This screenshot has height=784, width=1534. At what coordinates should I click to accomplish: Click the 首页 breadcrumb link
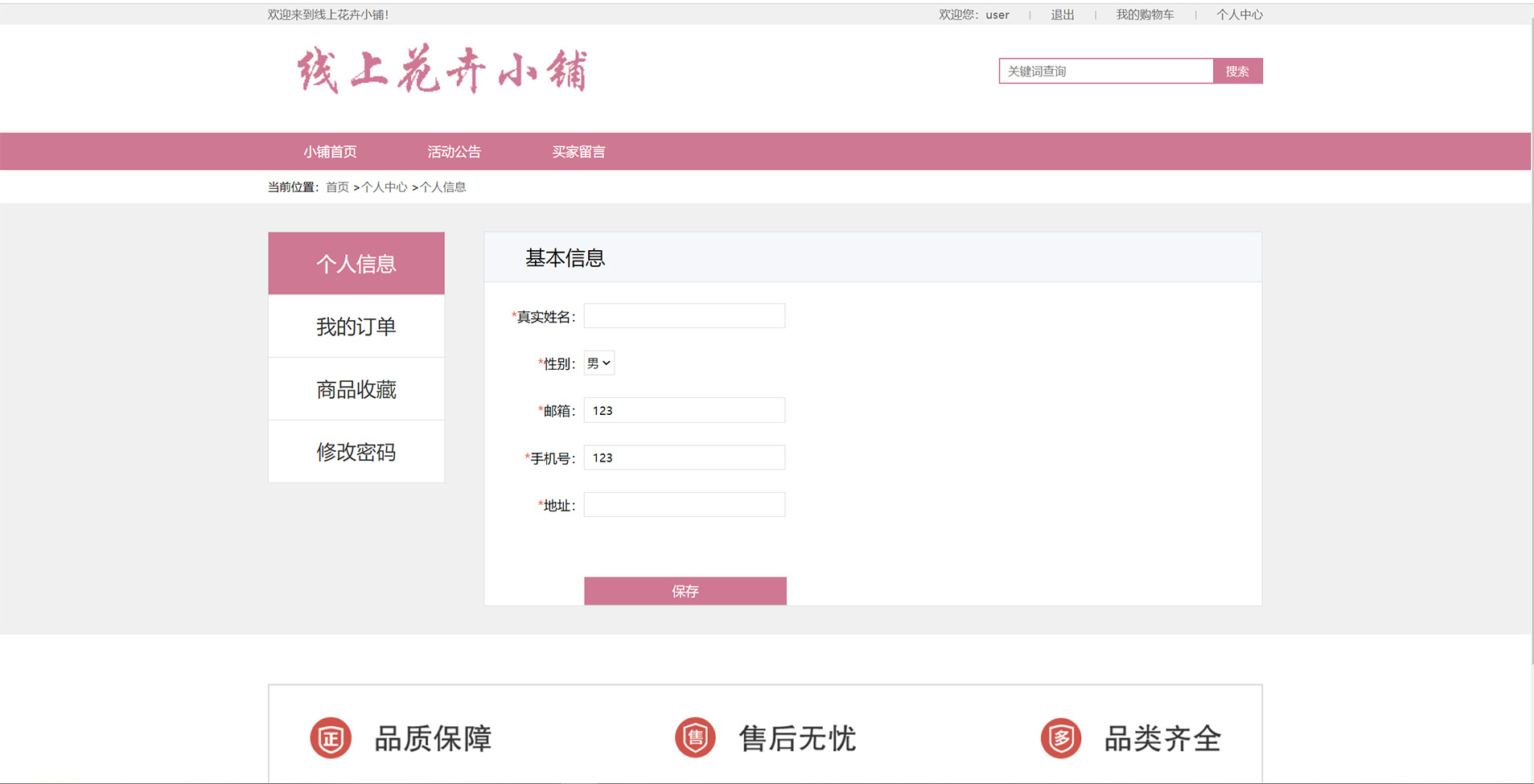coord(337,187)
